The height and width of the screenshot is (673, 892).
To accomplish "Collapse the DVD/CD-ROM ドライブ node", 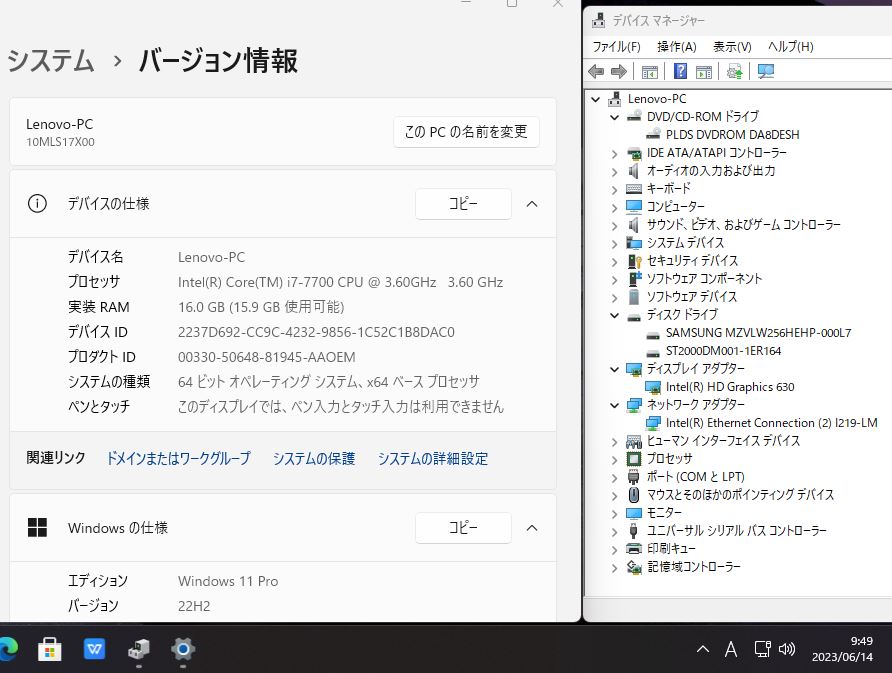I will point(614,117).
